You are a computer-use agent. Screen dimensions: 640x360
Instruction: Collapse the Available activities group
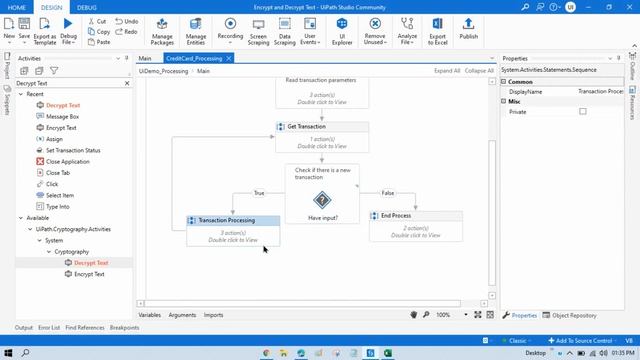(21, 218)
